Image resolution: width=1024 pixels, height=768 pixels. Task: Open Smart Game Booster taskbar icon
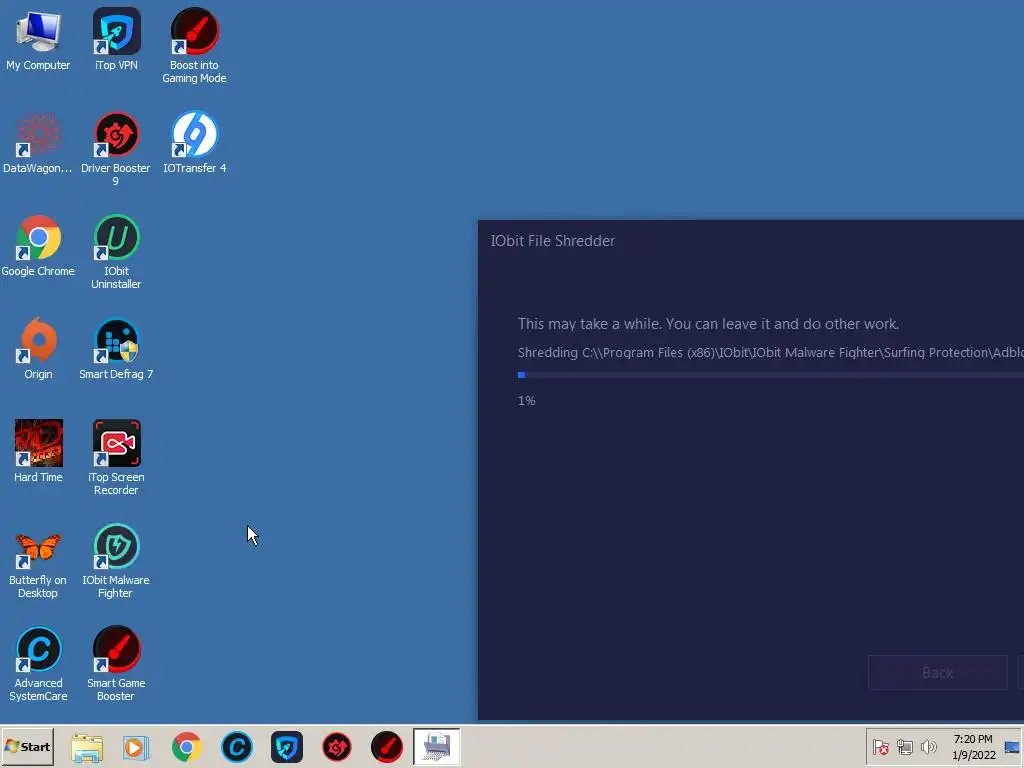point(387,747)
